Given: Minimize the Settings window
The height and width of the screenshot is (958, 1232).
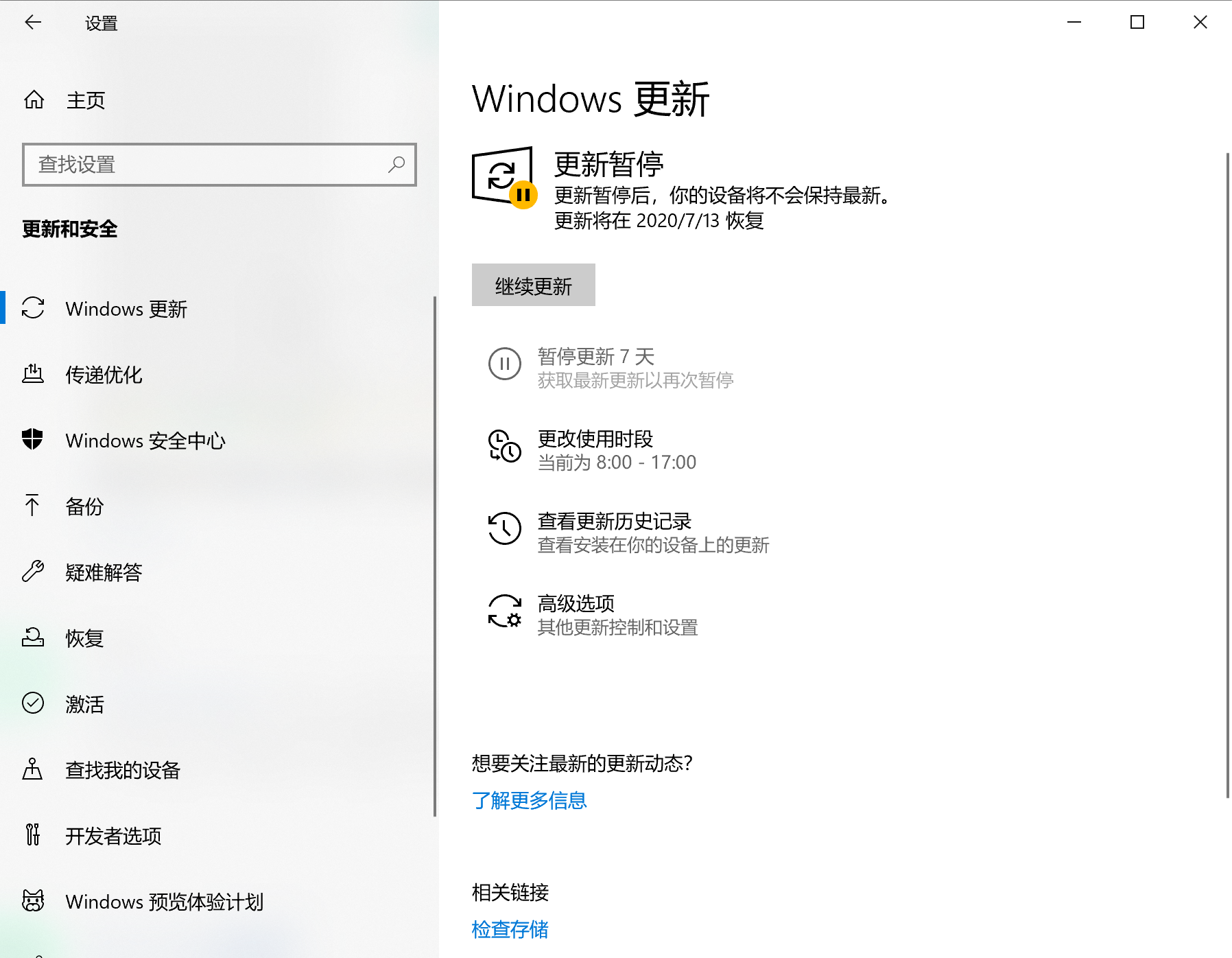Looking at the screenshot, I should 1074,23.
